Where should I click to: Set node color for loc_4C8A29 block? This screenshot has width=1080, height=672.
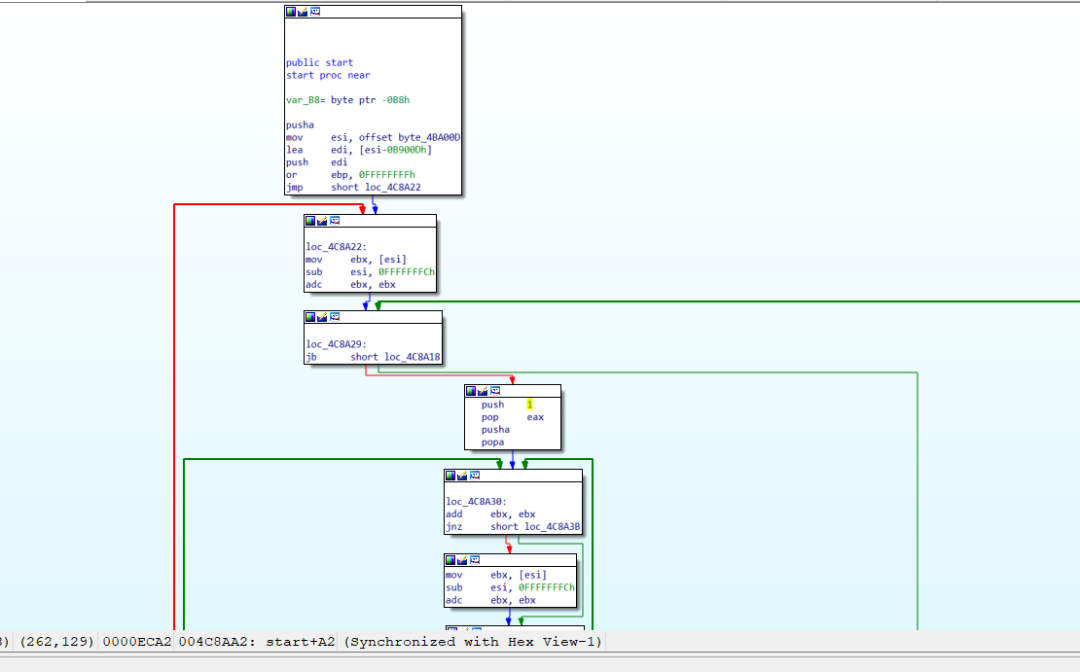tap(310, 317)
